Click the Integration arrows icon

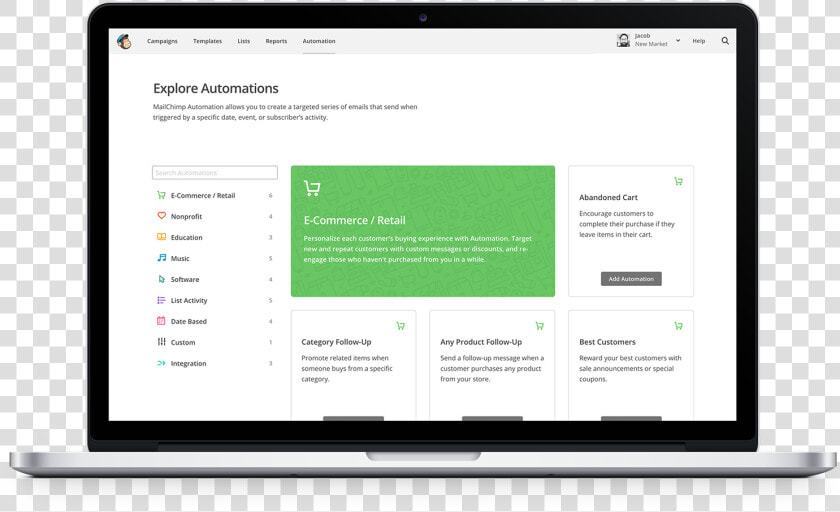click(161, 363)
